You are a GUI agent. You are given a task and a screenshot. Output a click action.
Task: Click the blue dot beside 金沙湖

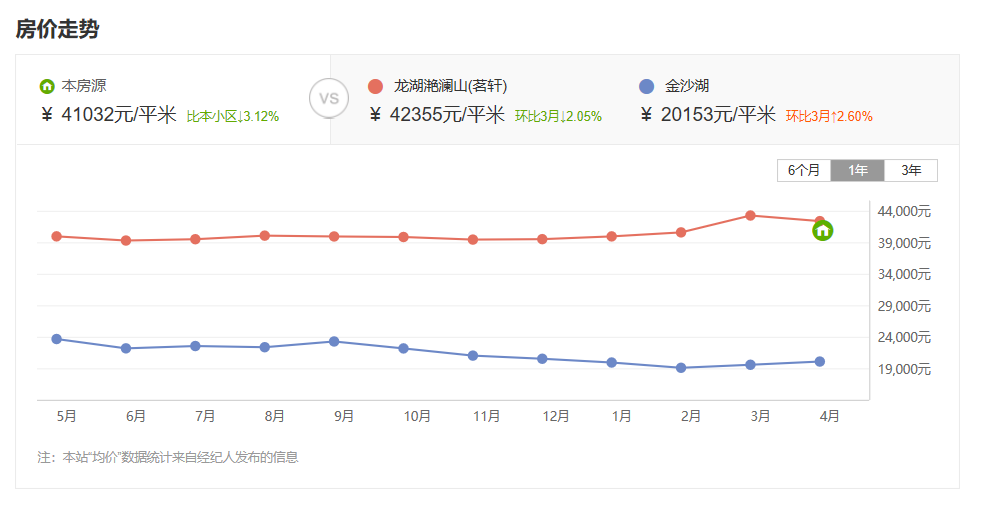[x=646, y=86]
